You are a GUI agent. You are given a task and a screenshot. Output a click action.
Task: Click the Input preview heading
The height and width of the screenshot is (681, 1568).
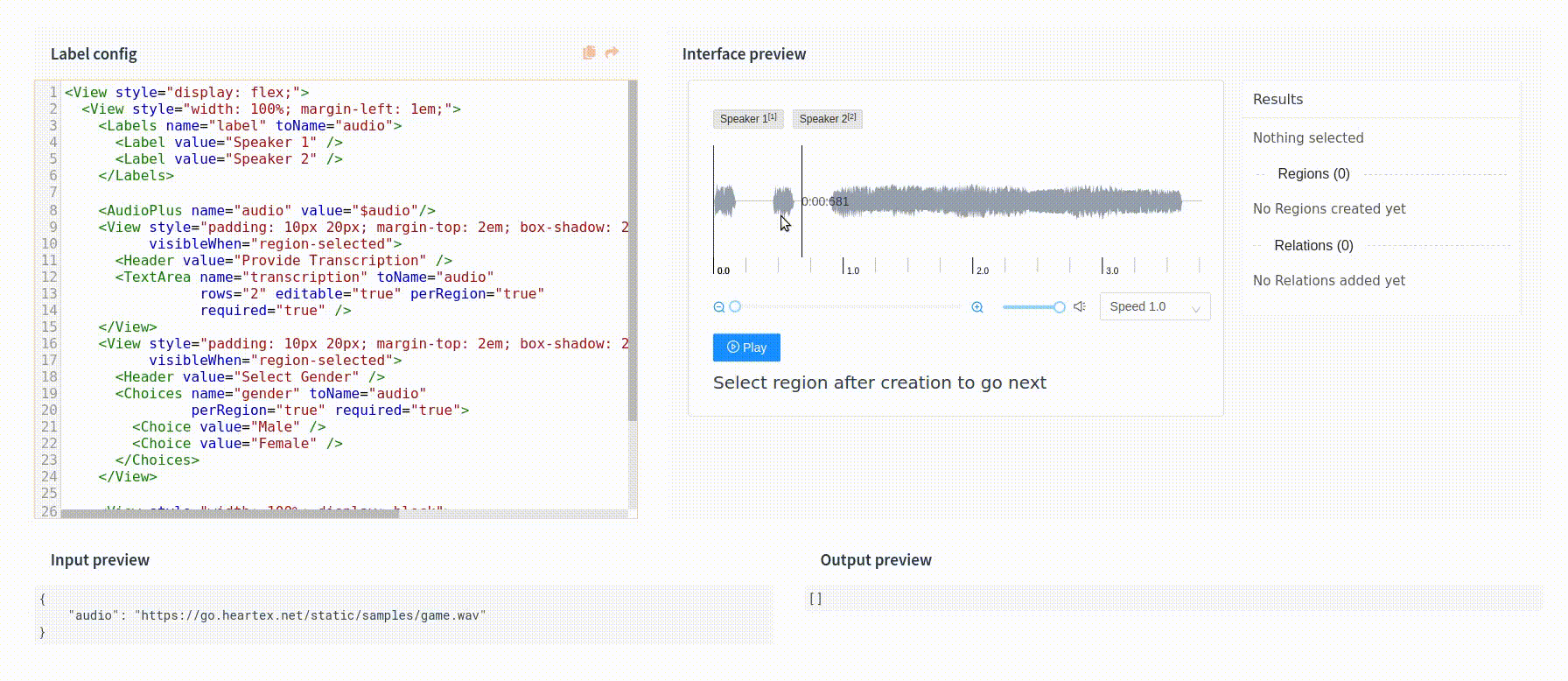100,559
